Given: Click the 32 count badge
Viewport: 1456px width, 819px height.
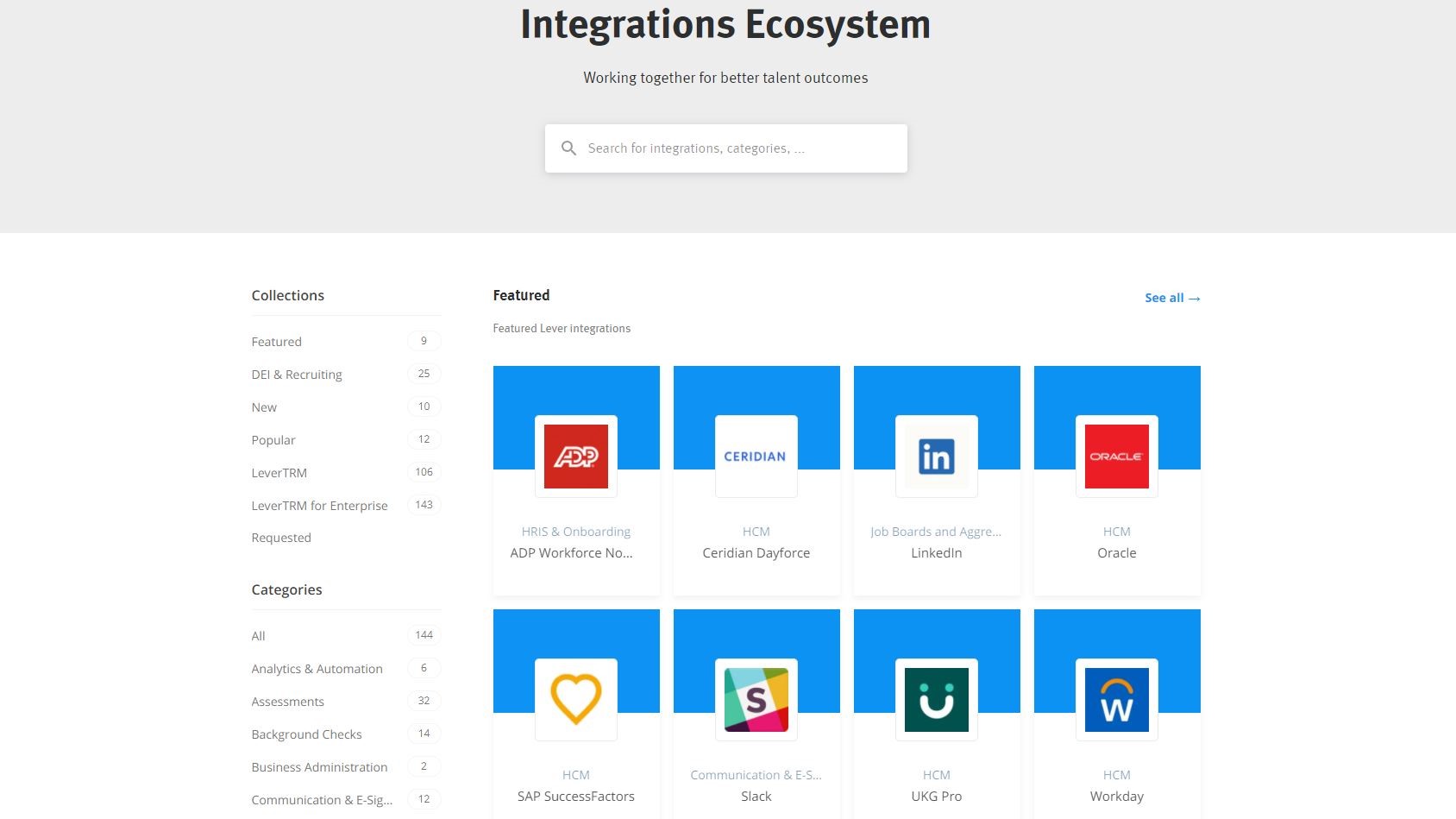Looking at the screenshot, I should tap(424, 701).
